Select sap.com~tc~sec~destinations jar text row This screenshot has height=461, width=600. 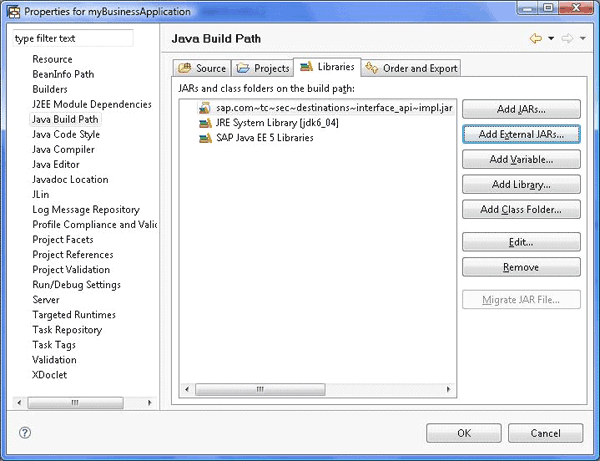(334, 108)
